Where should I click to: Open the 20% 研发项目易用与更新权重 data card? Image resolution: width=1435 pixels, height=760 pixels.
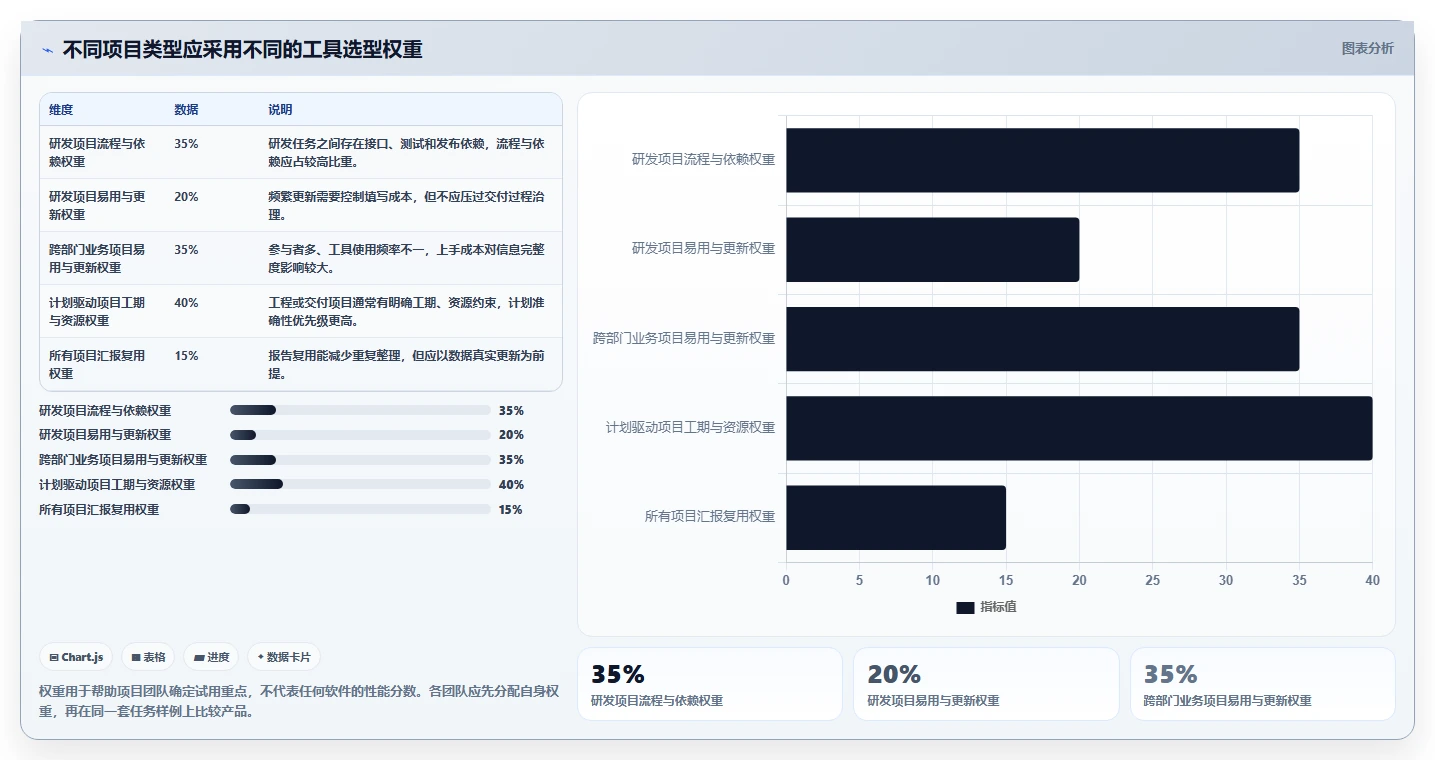pos(986,684)
